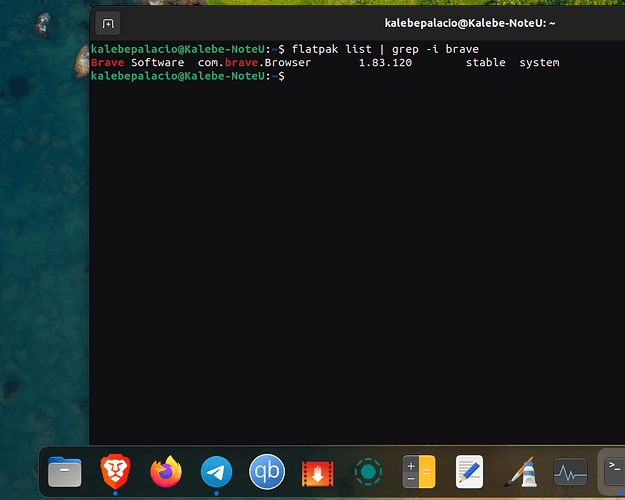Viewport: 625px width, 500px height.
Task: Open the teal circle screen recorder icon
Action: [368, 470]
